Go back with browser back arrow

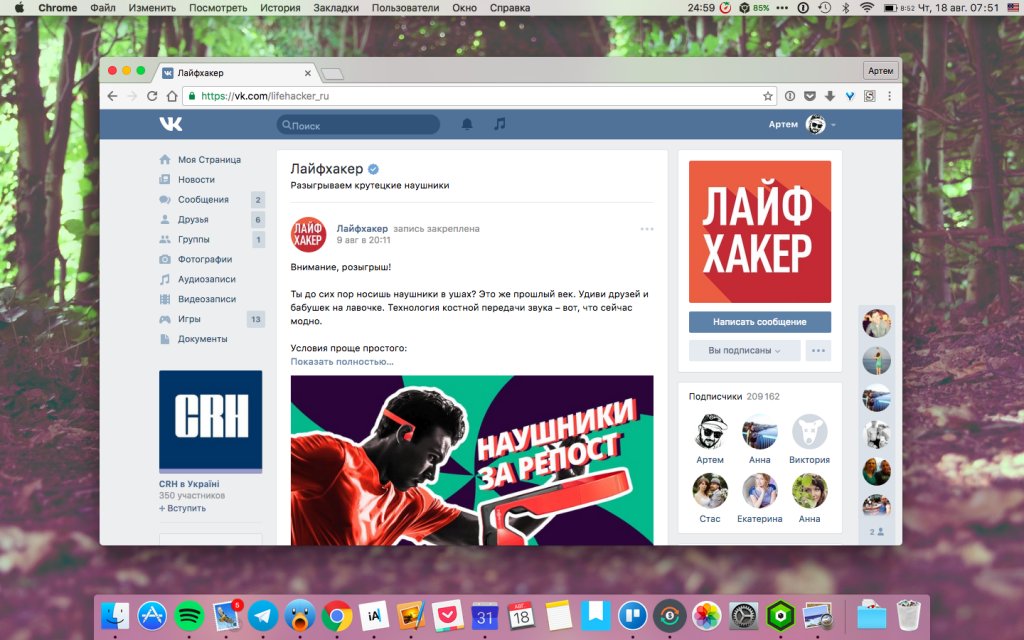(112, 96)
